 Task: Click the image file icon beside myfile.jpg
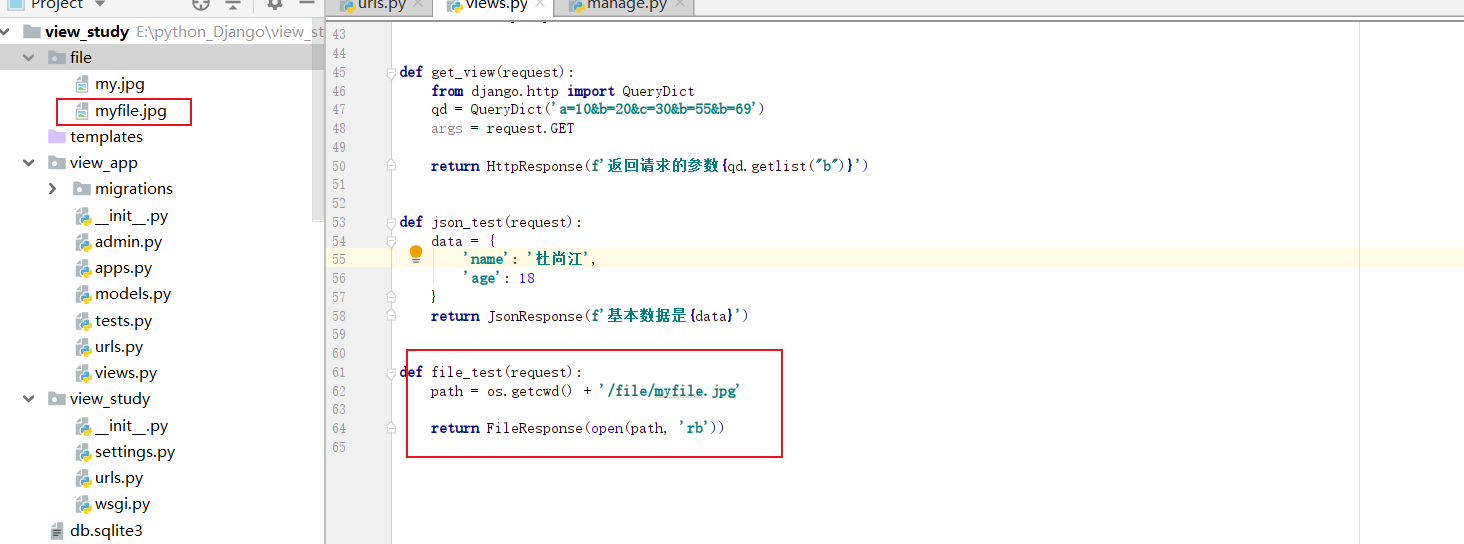(x=82, y=111)
